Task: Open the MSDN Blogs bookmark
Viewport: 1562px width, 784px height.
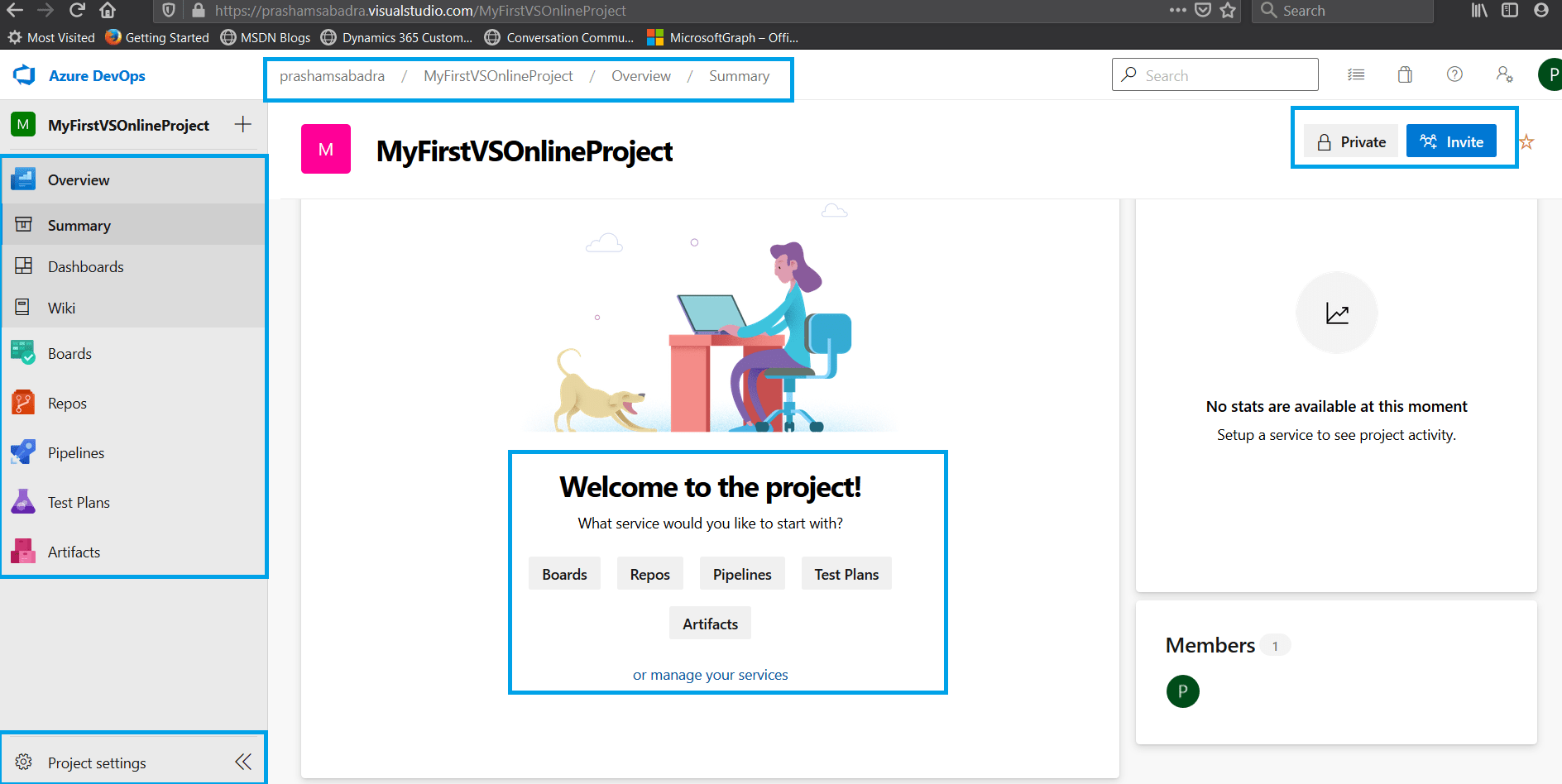Action: (266, 37)
